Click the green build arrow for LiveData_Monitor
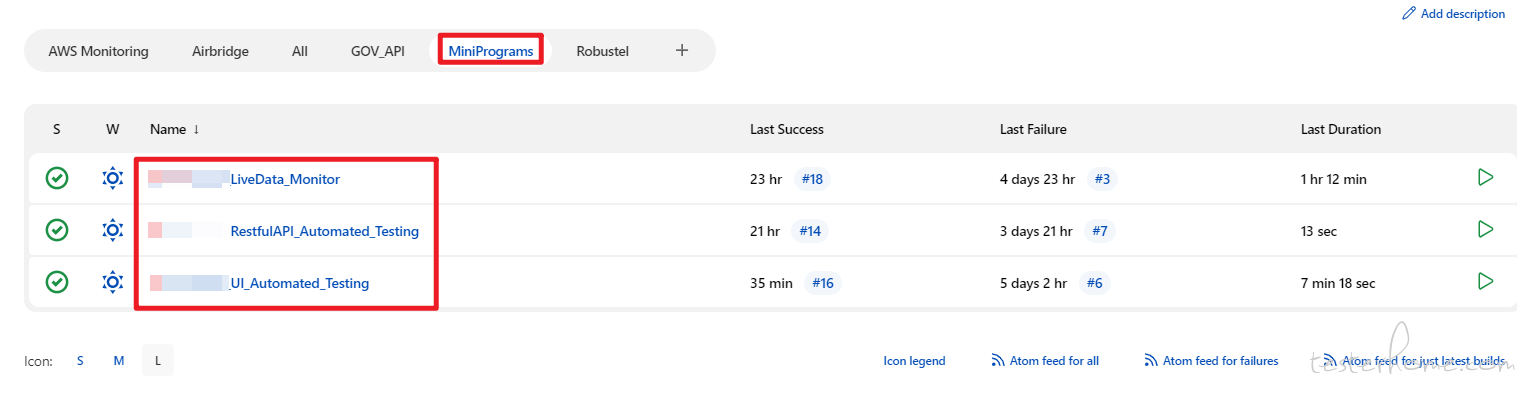This screenshot has width=1517, height=394. 1485,178
